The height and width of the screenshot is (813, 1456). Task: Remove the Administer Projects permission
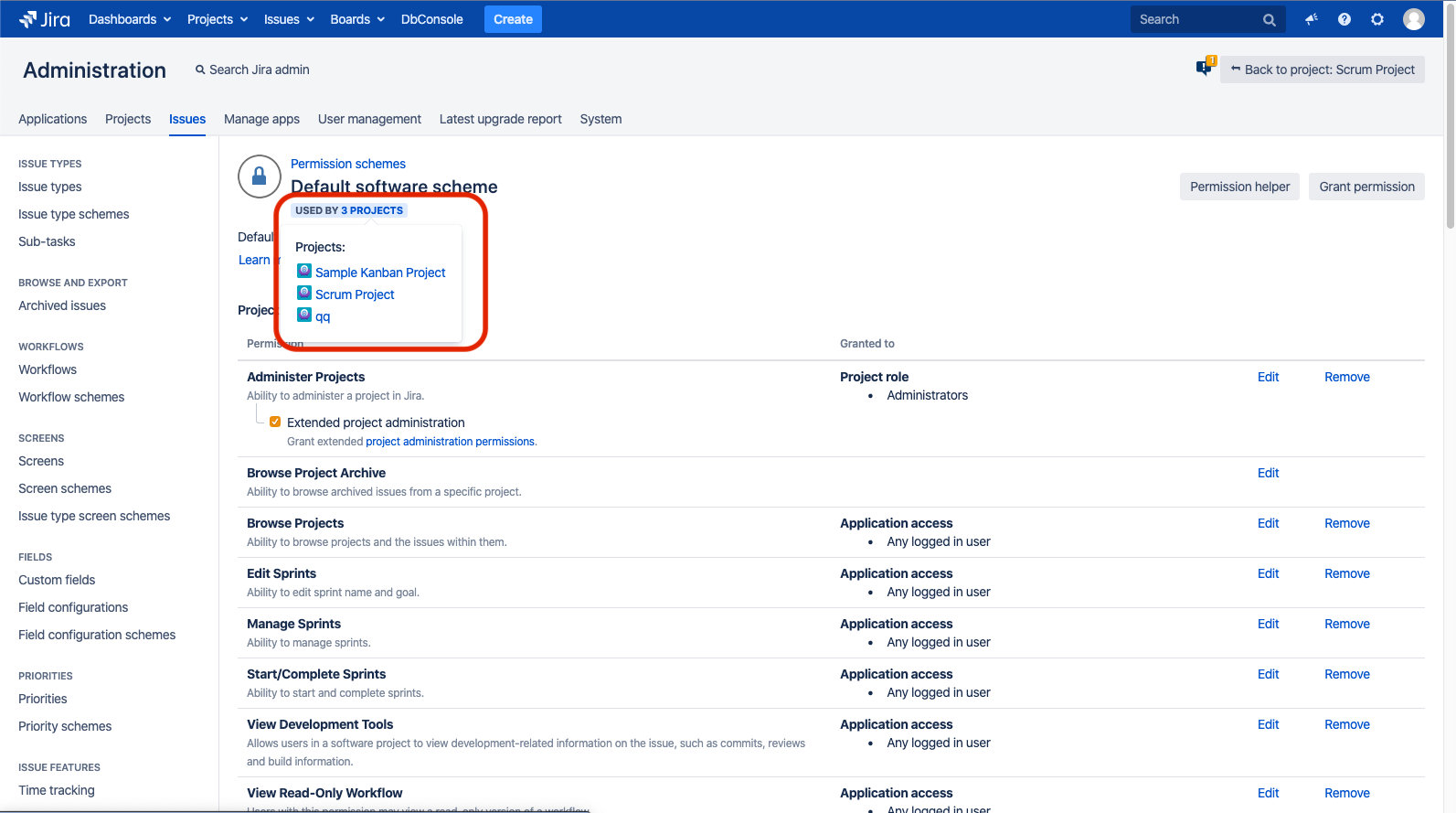click(x=1346, y=377)
